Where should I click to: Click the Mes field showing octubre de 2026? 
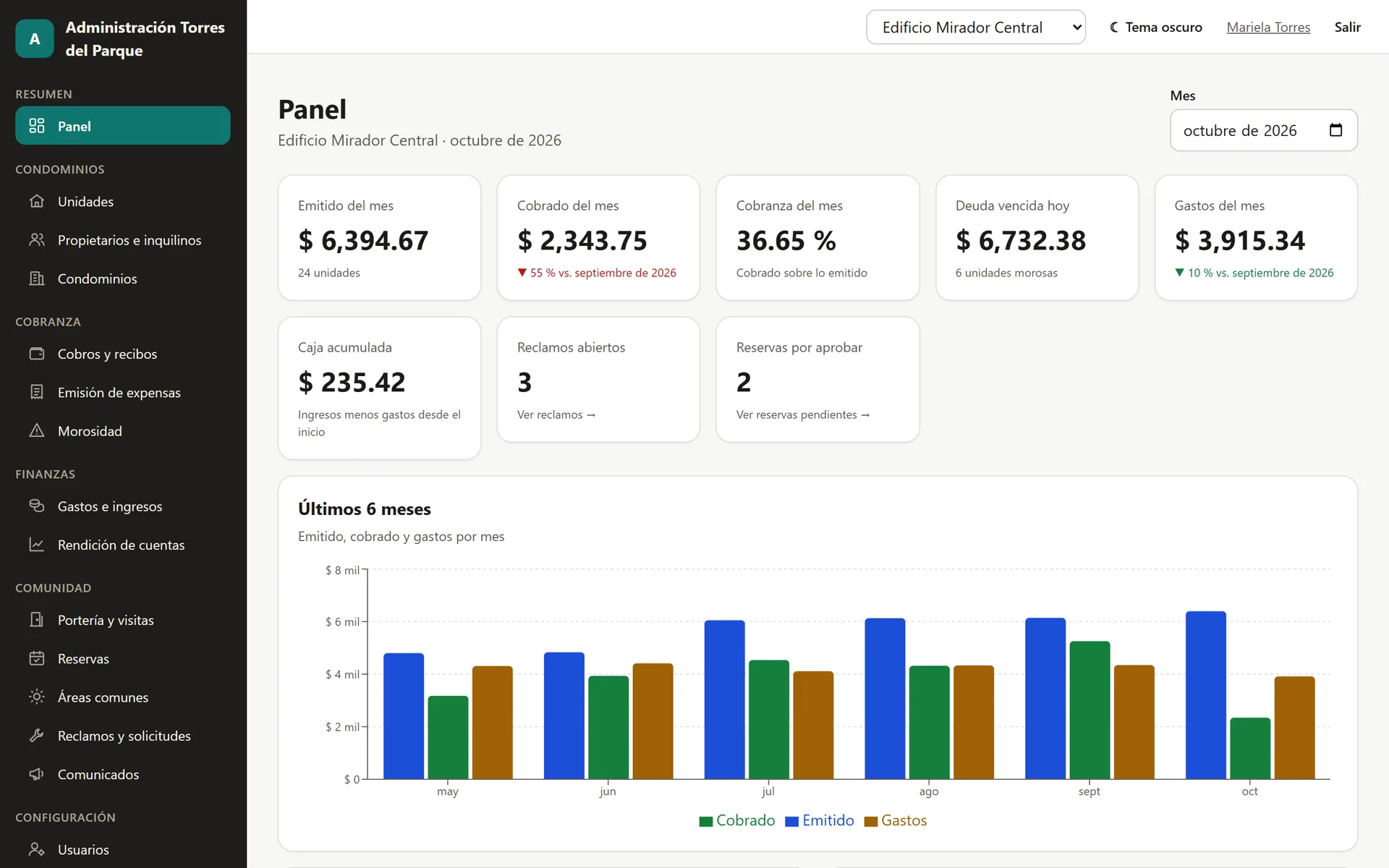[x=1263, y=130]
